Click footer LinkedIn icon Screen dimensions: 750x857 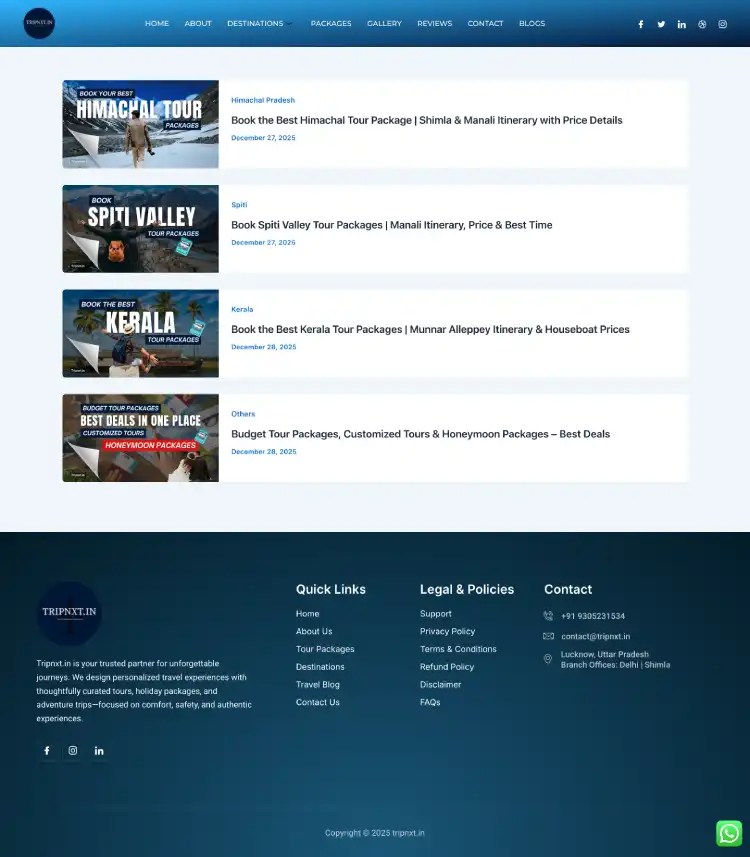click(99, 751)
